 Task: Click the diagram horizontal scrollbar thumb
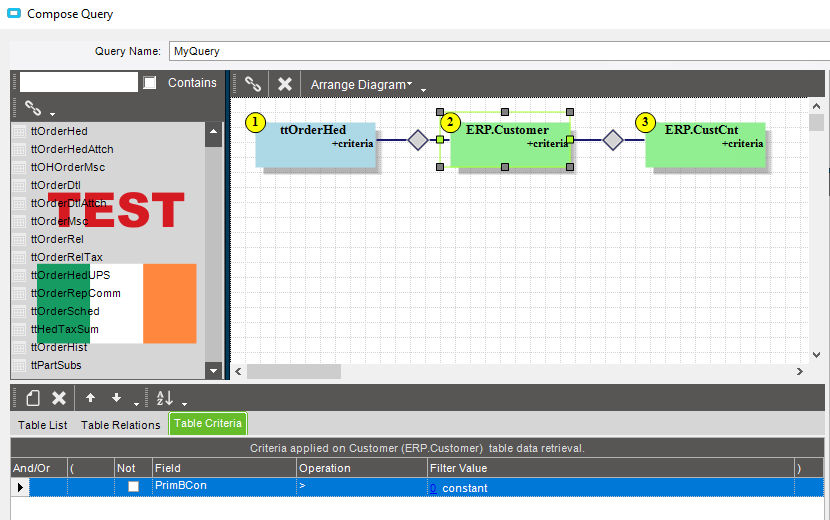click(x=294, y=372)
